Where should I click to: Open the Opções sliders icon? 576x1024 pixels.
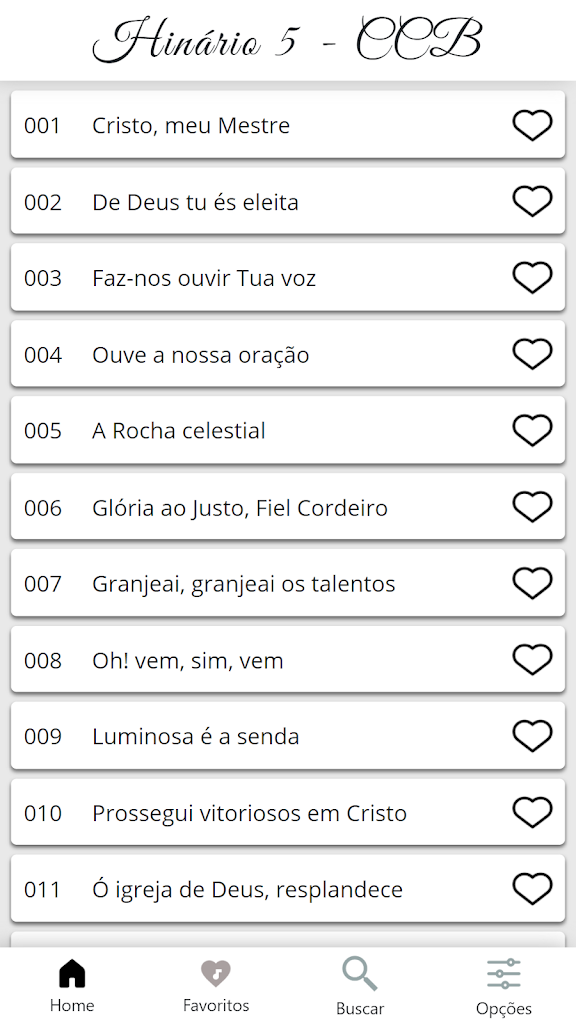click(x=504, y=974)
